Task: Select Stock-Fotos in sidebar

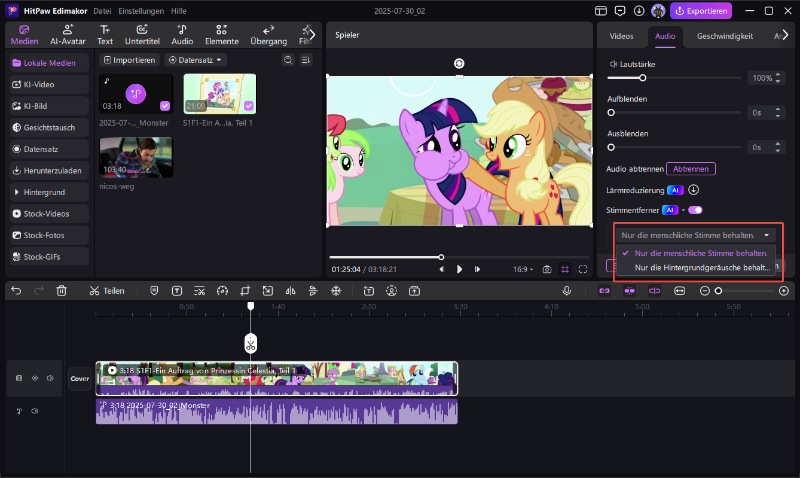Action: coord(49,235)
